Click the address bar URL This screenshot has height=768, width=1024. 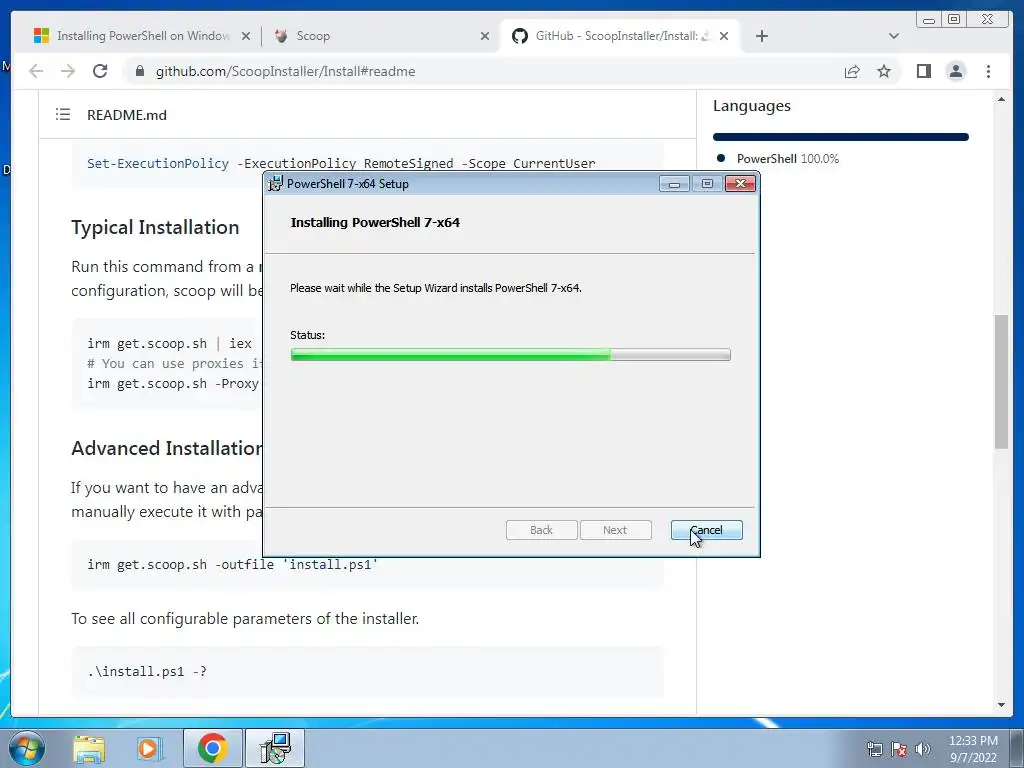pyautogui.click(x=285, y=71)
